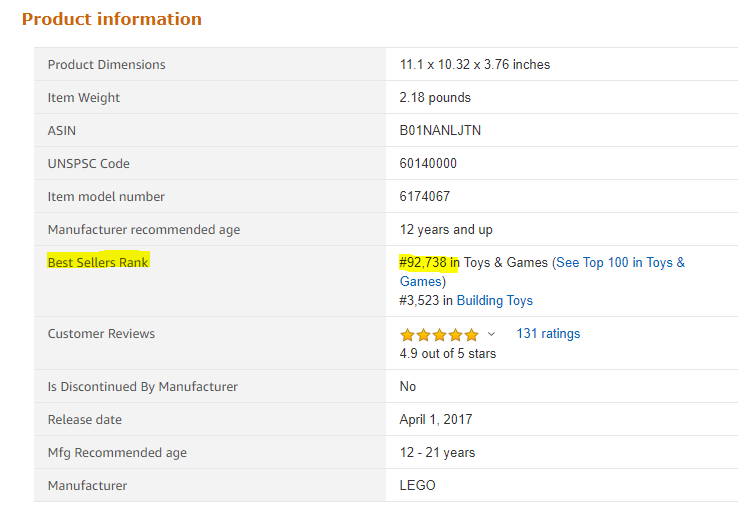Expand the star rating breakdown chevron
The width and height of the screenshot is (739, 519).
click(491, 335)
